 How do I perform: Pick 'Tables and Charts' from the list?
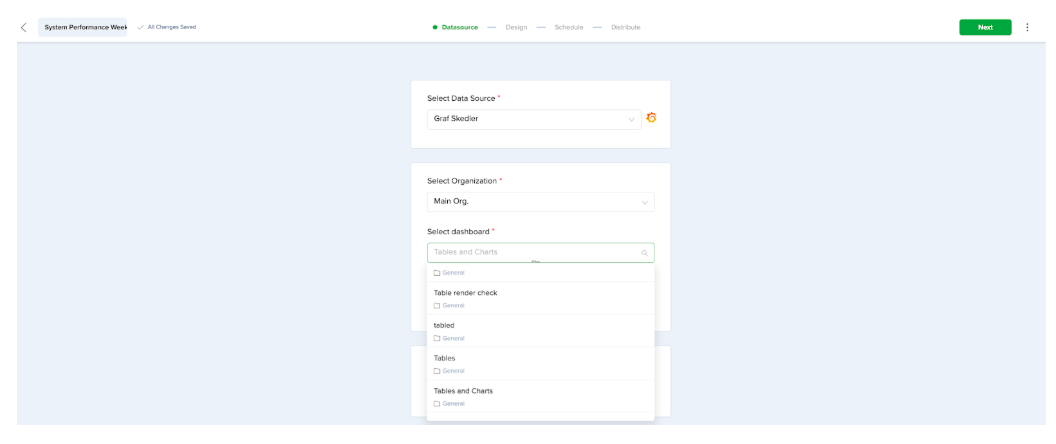pos(463,391)
